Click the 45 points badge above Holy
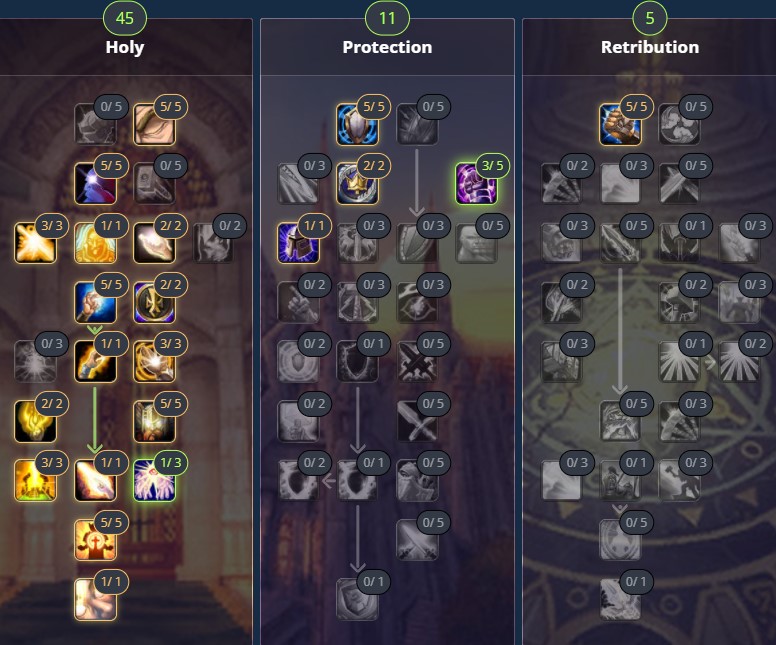The height and width of the screenshot is (645, 776). pyautogui.click(x=125, y=18)
